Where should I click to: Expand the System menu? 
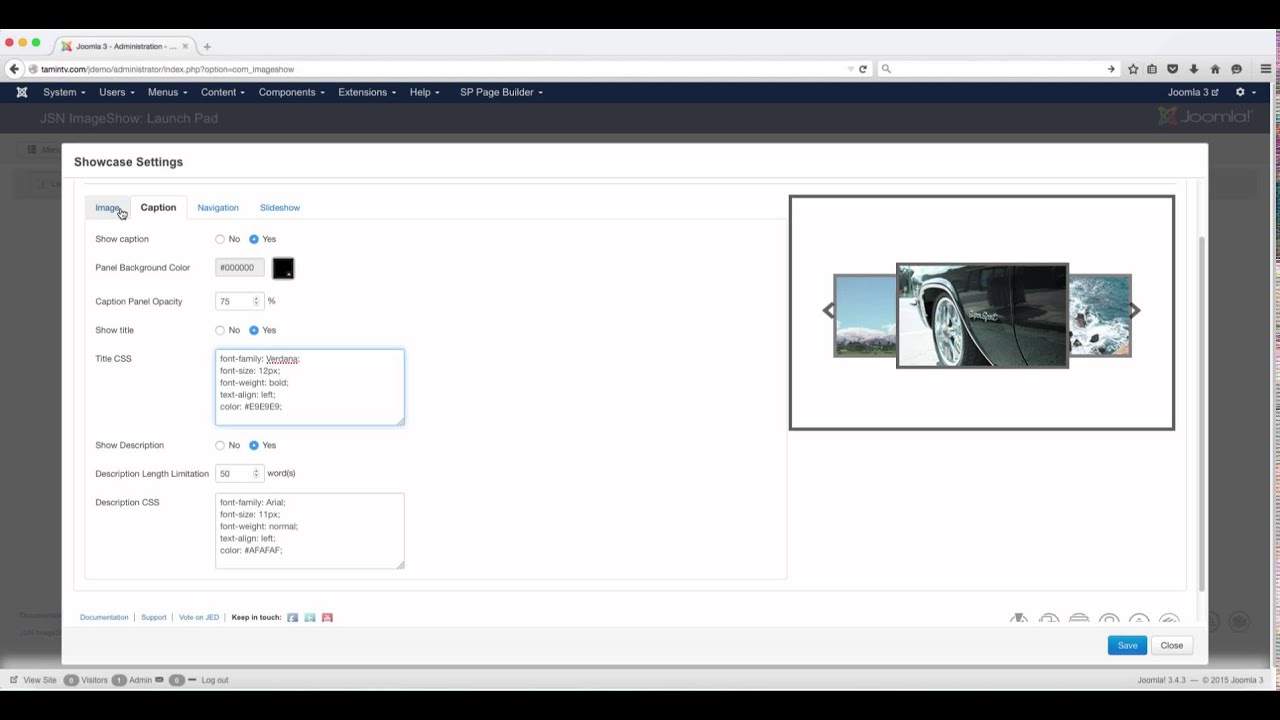[x=64, y=92]
